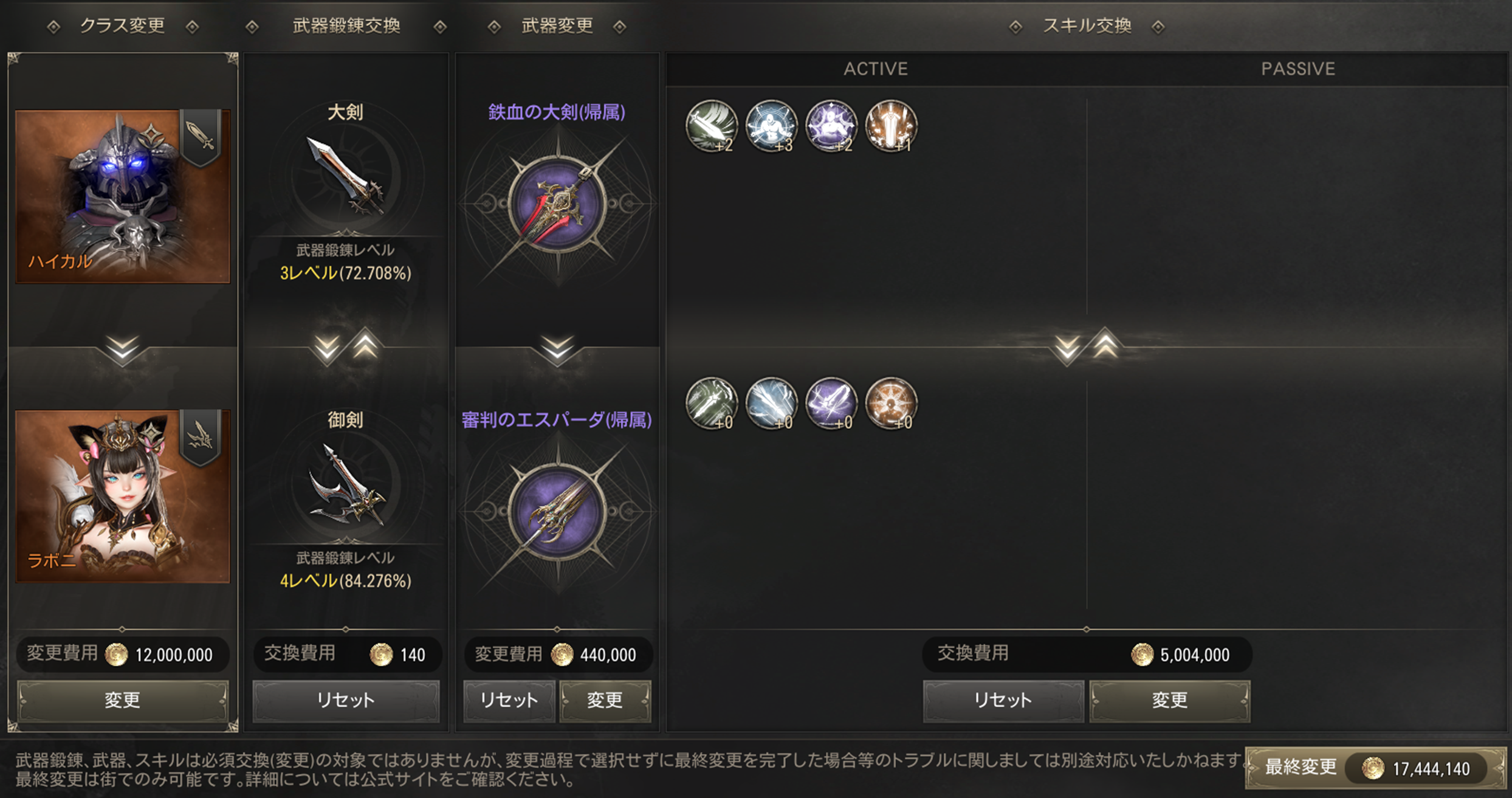Click the up arrow in skill exchange panel
The image size is (1512, 798).
[x=1105, y=344]
